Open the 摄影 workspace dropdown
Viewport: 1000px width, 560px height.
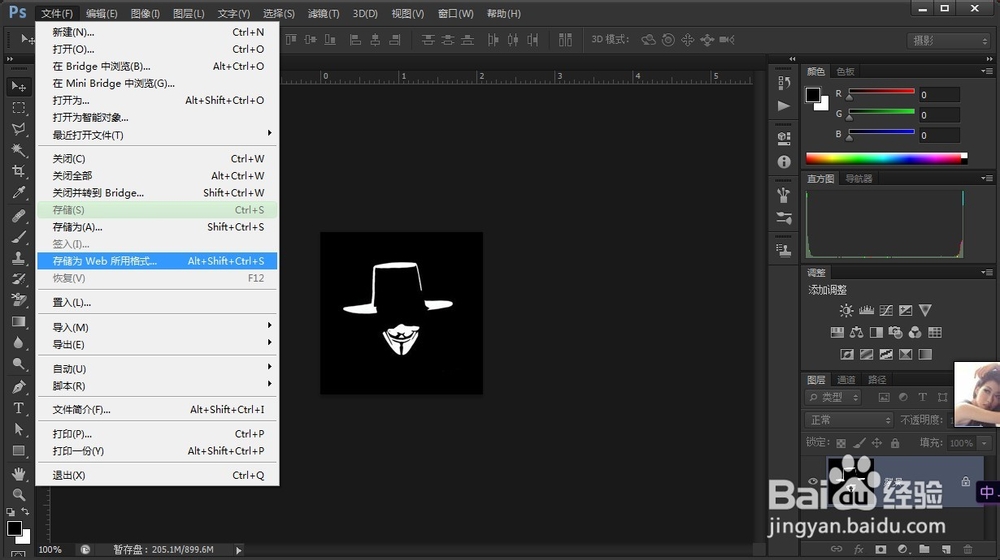[x=948, y=40]
